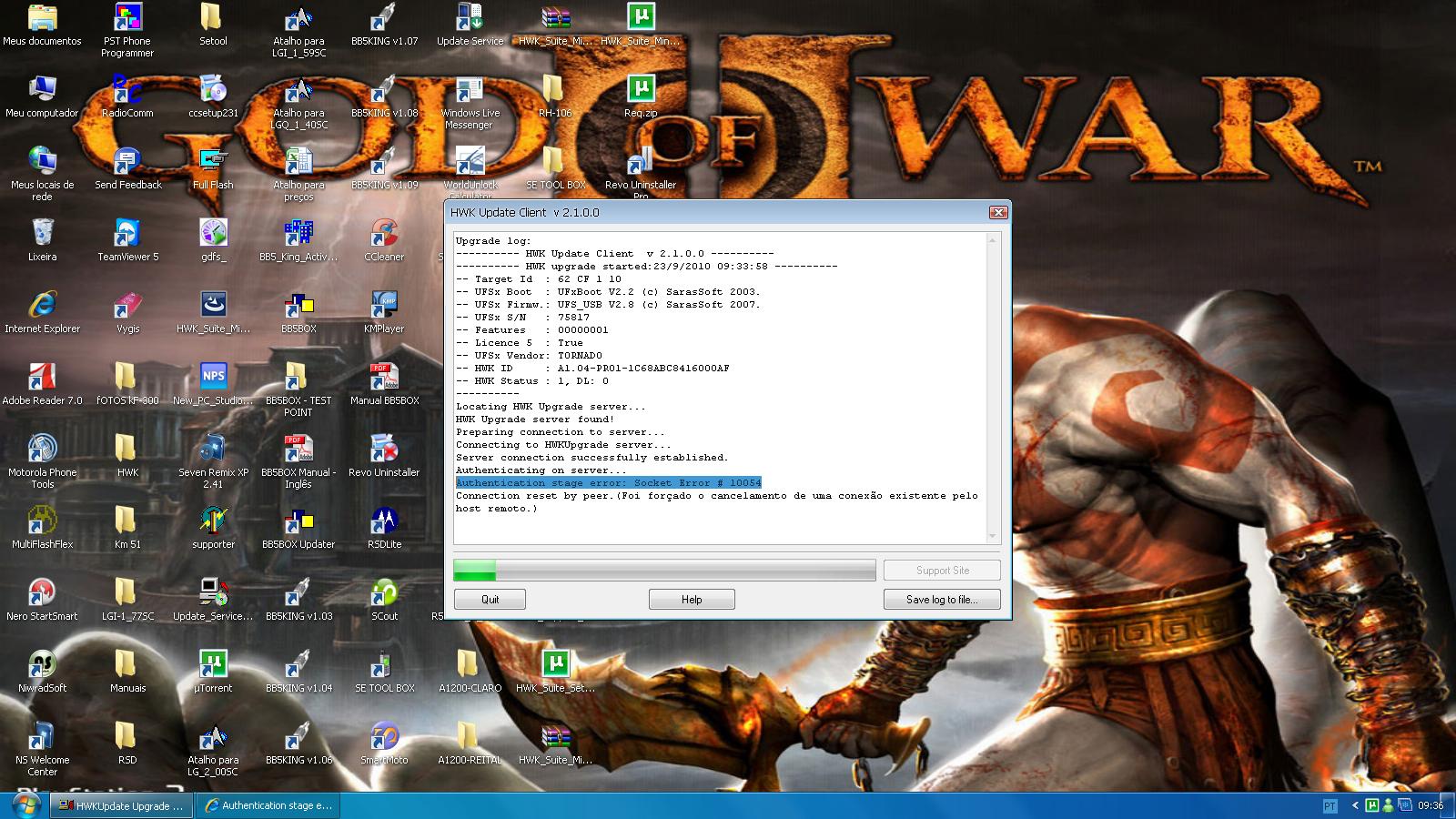The width and height of the screenshot is (1456, 819).
Task: Open Internet Explorer desktop icon
Action: (x=42, y=312)
